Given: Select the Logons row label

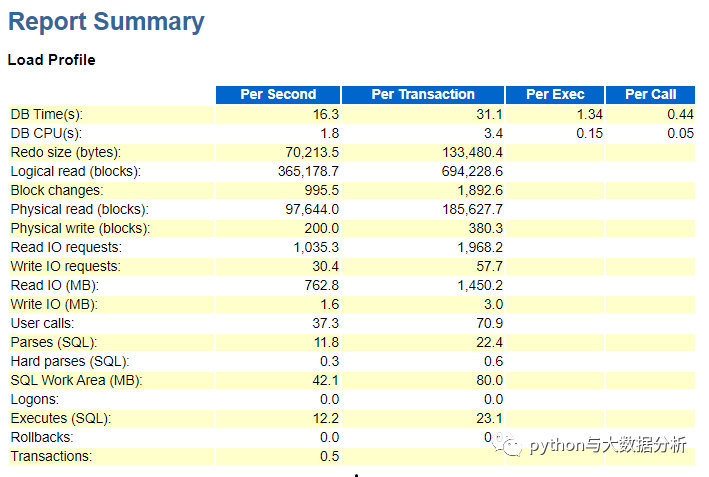Looking at the screenshot, I should pyautogui.click(x=35, y=399).
